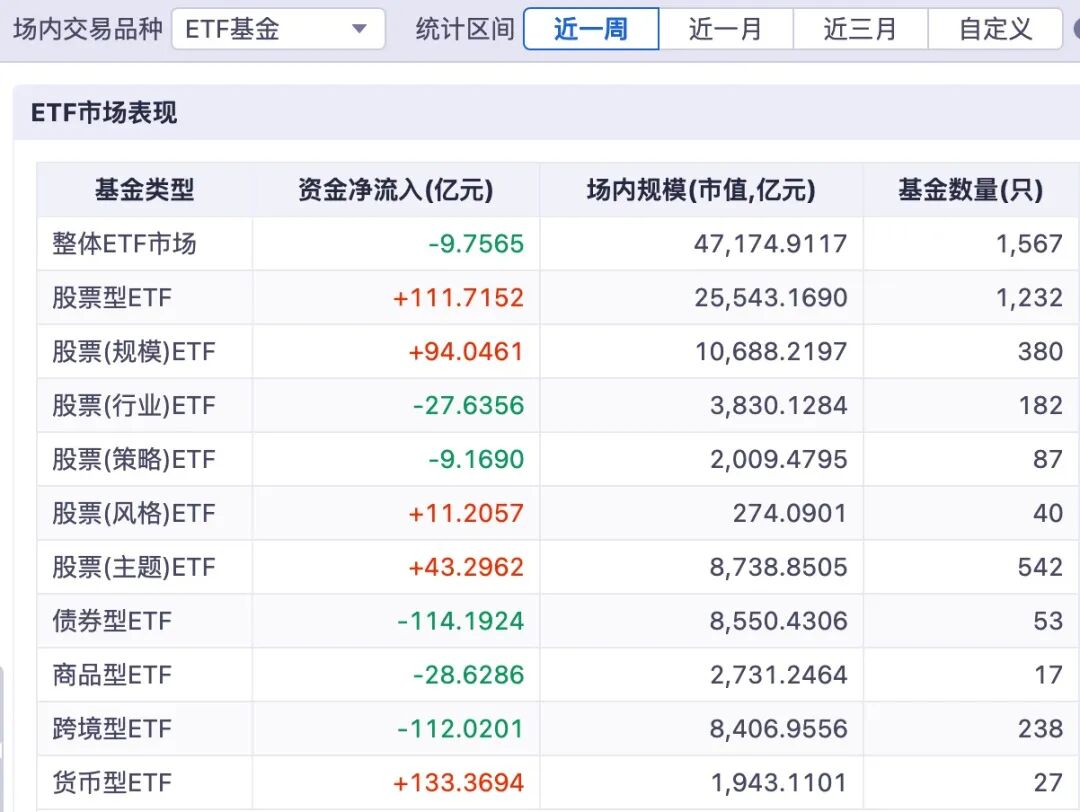Select the 股票(行业)ETF row label
The width and height of the screenshot is (1080, 812).
[134, 406]
